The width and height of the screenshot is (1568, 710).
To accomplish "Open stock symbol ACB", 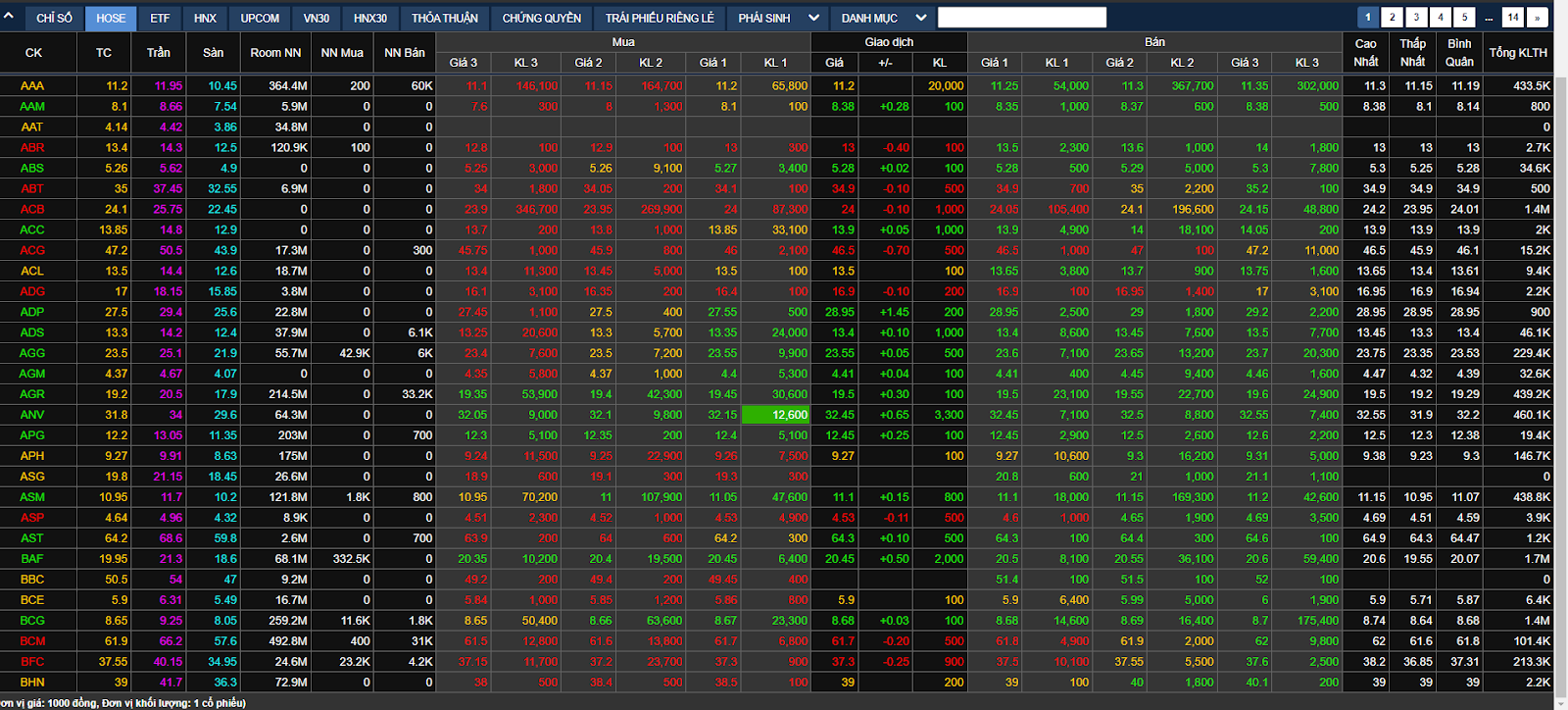I will (x=32, y=210).
